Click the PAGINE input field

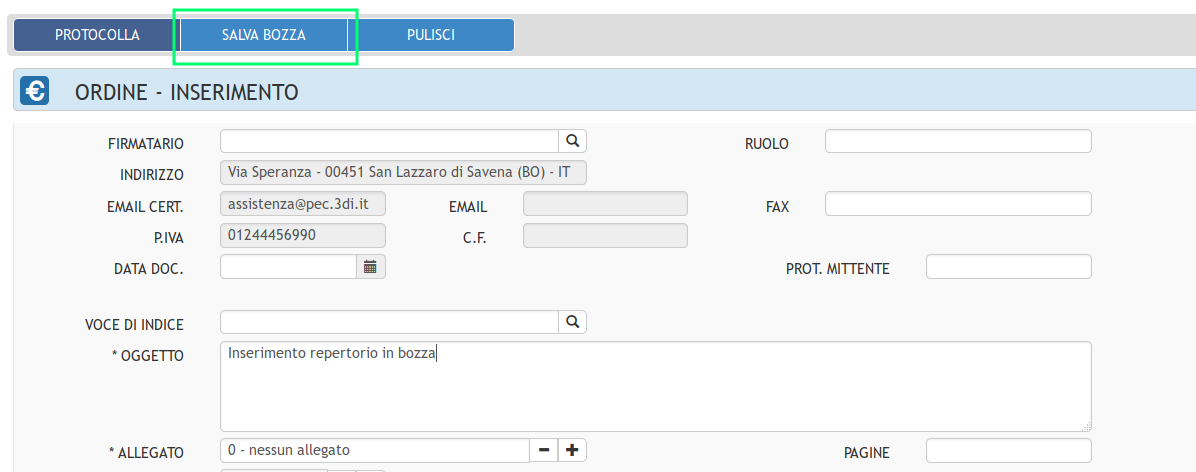tap(1008, 451)
